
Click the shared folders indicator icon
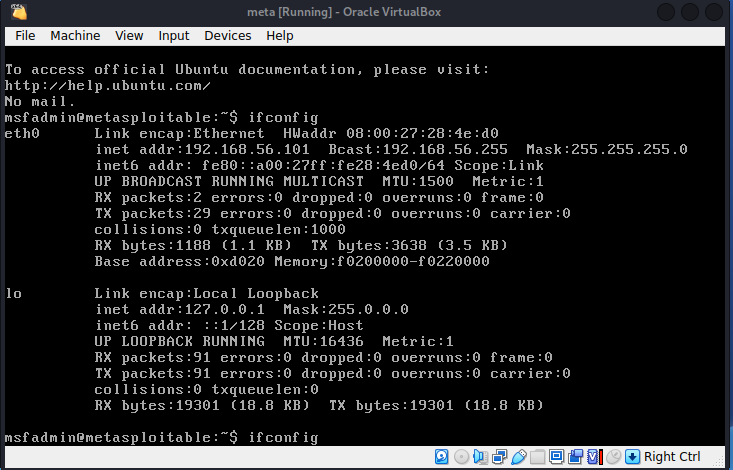538,456
